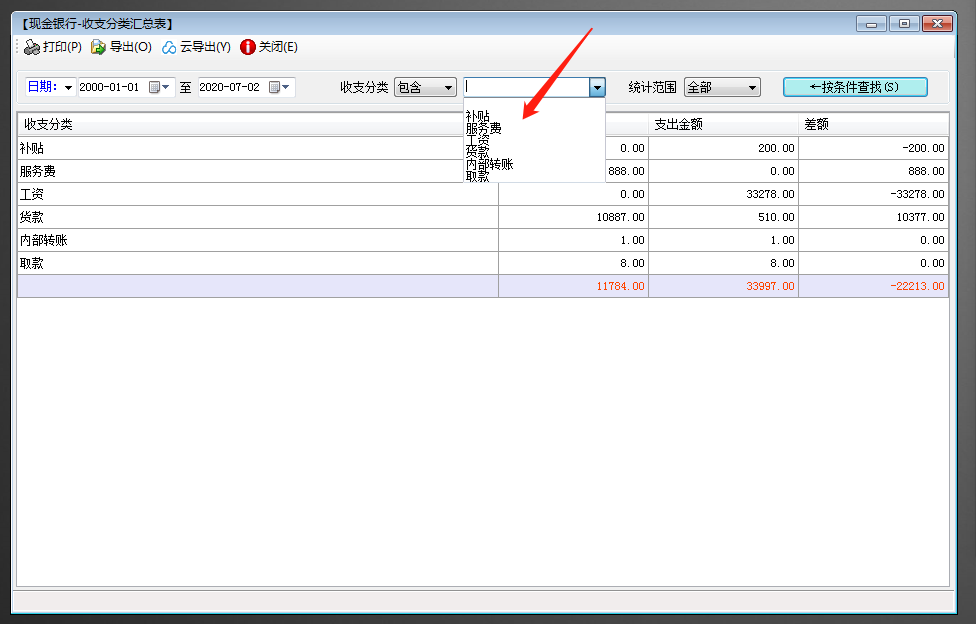Image resolution: width=976 pixels, height=624 pixels.
Task: Click the 云导出(Y) cloud export icon
Action: tap(169, 47)
